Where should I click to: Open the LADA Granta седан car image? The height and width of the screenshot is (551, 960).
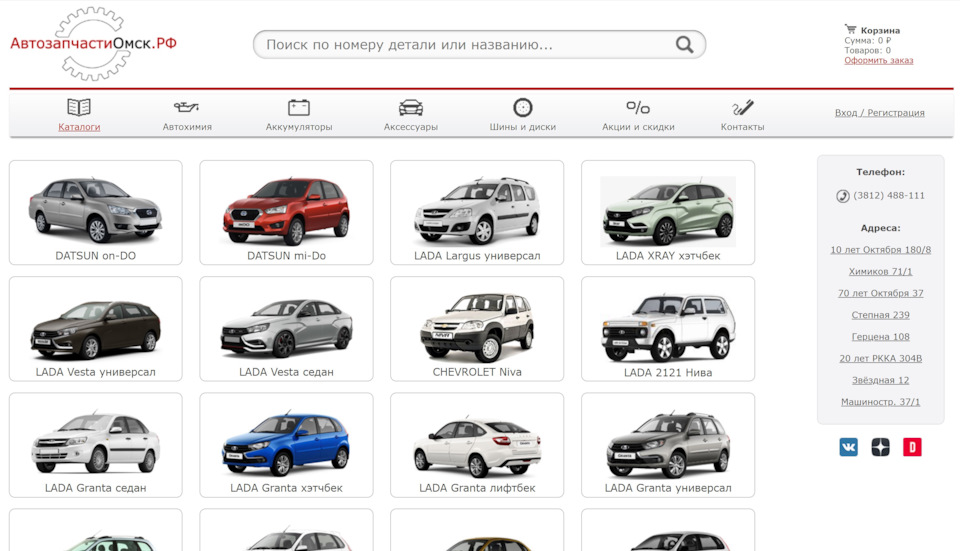[96, 443]
